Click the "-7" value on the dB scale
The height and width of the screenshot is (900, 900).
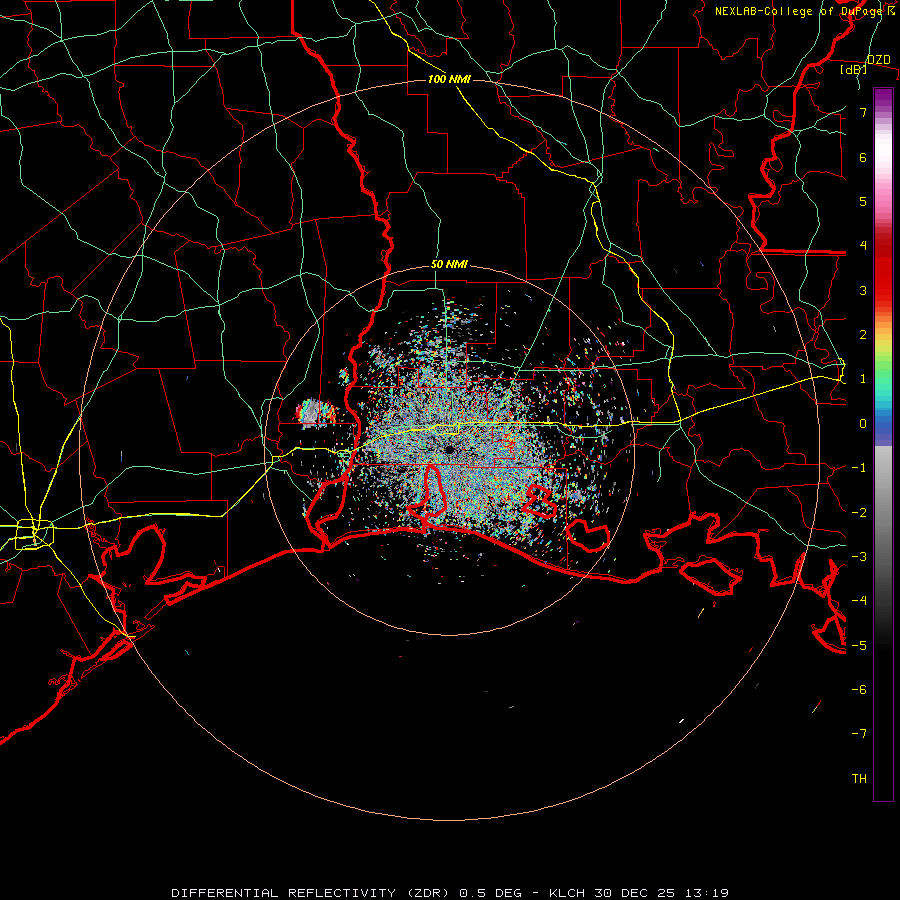pos(859,734)
